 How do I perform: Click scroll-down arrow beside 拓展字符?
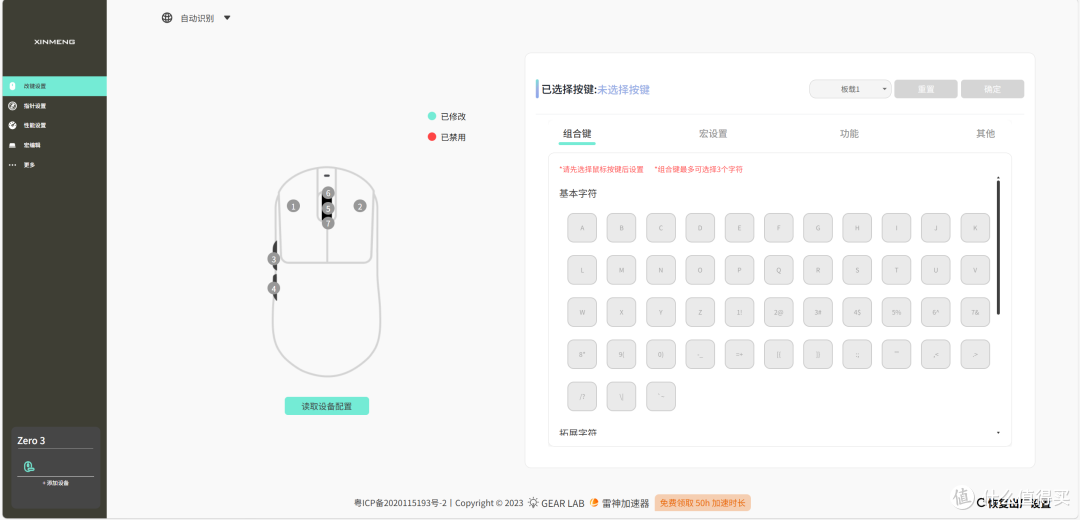[x=998, y=433]
